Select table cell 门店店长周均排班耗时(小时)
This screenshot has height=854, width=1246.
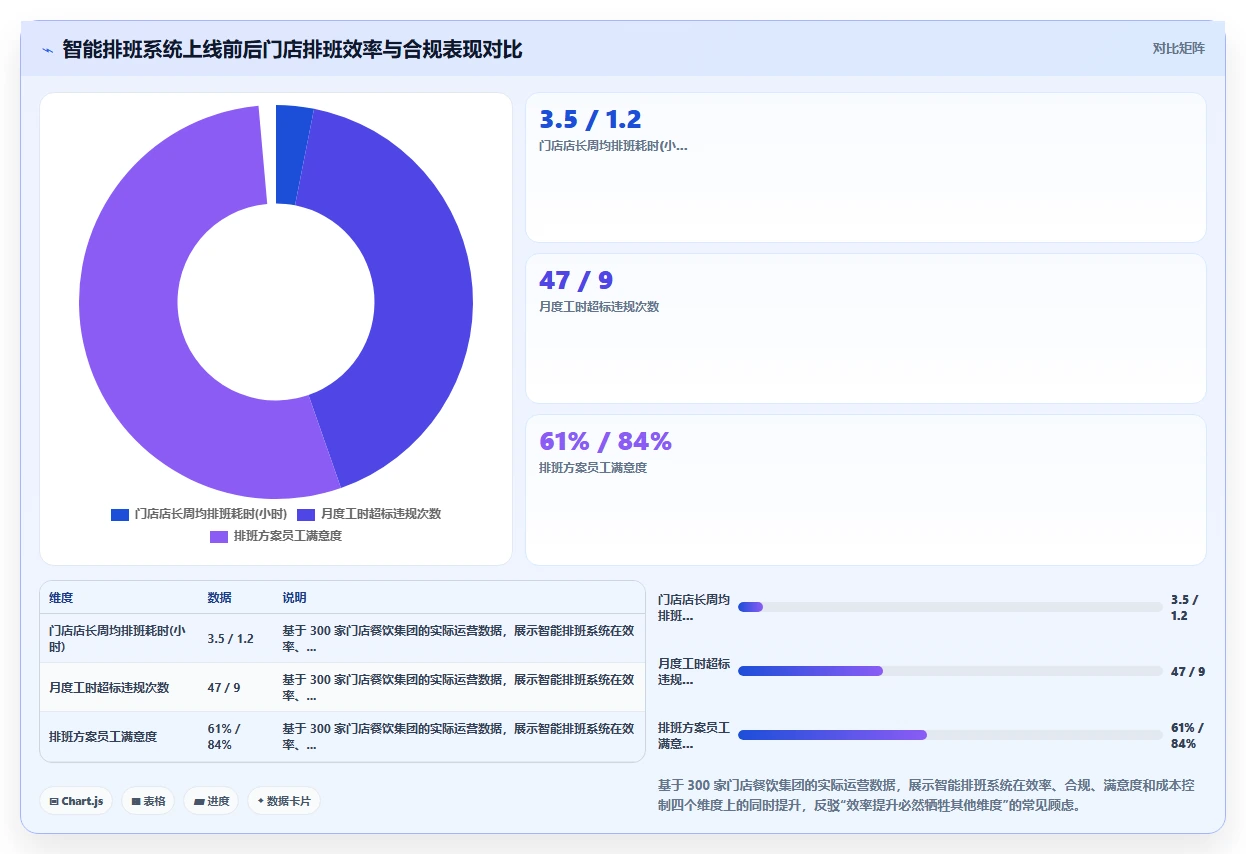(119, 638)
